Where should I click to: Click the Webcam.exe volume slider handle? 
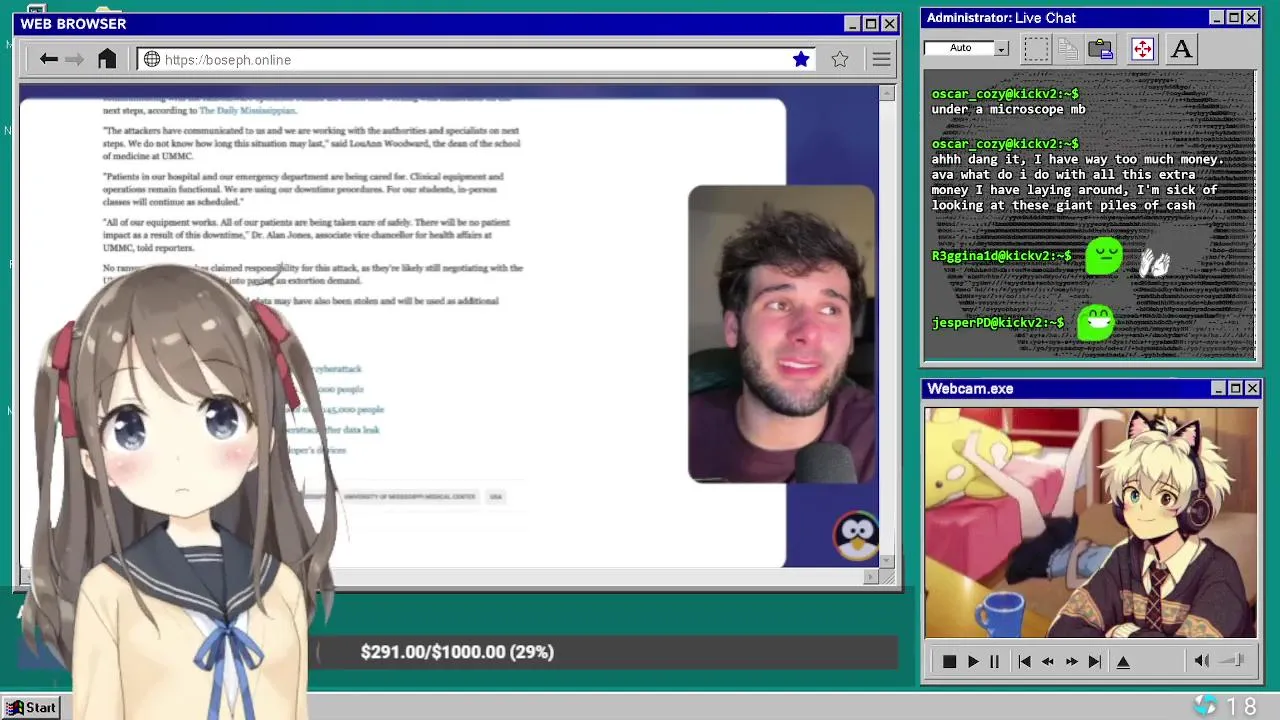[1239, 660]
